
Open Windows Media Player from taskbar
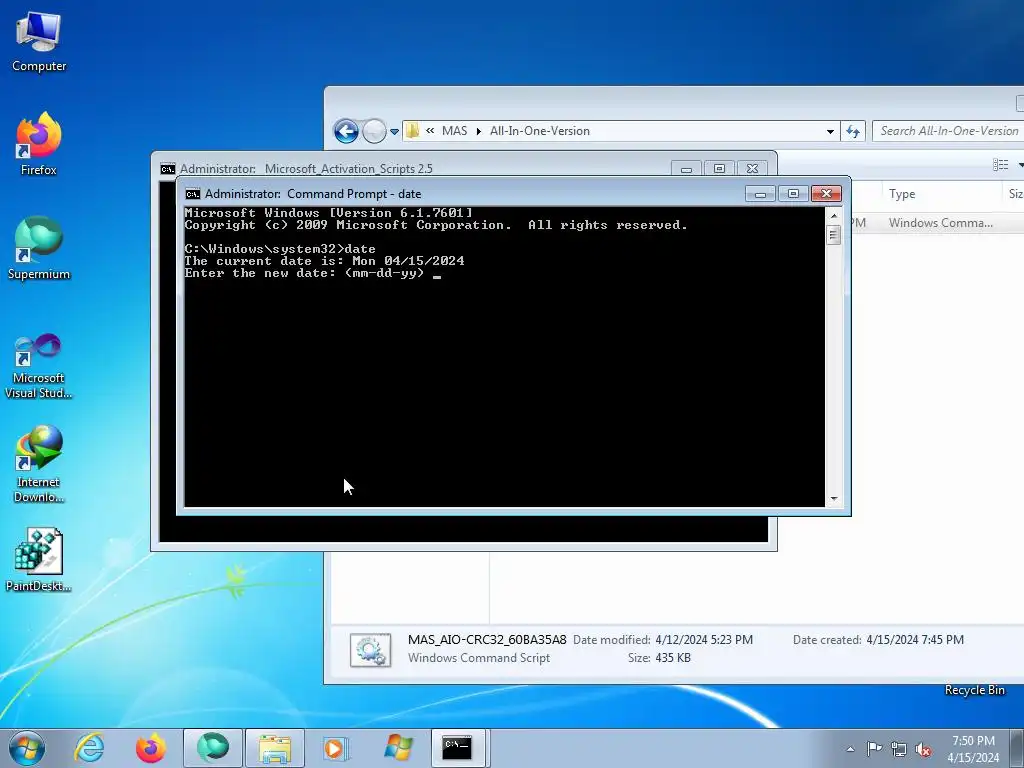[x=336, y=748]
